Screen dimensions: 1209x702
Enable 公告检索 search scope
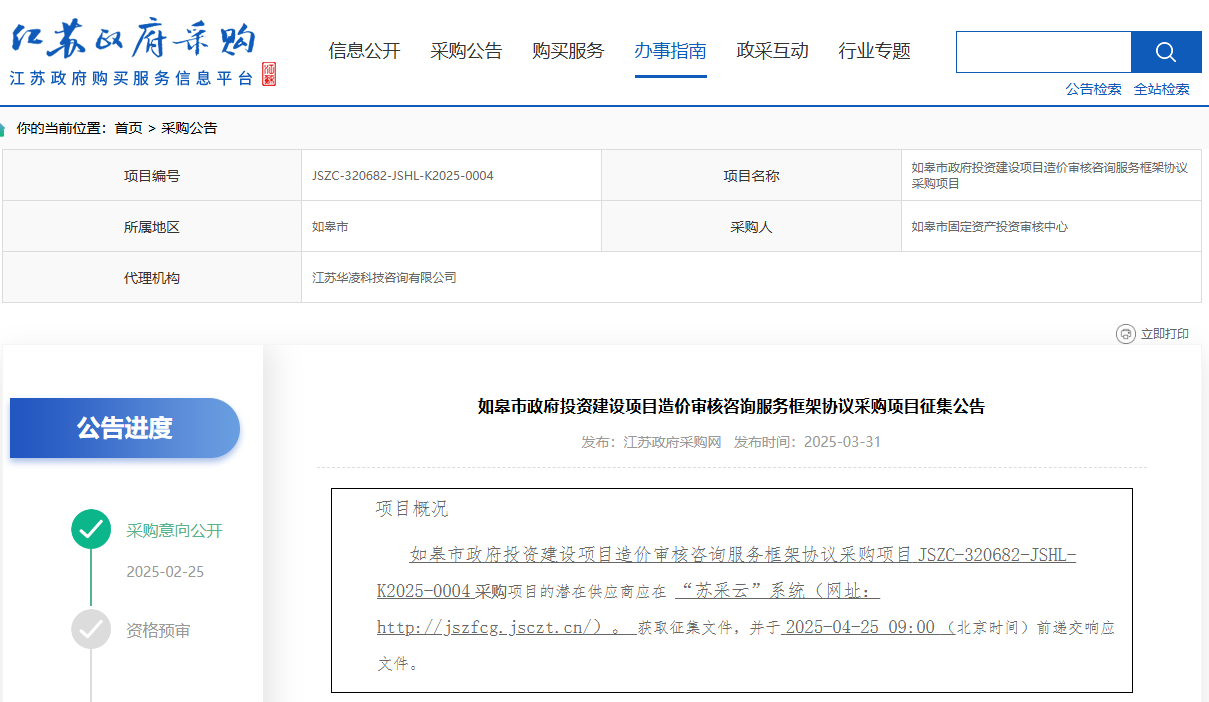1094,88
